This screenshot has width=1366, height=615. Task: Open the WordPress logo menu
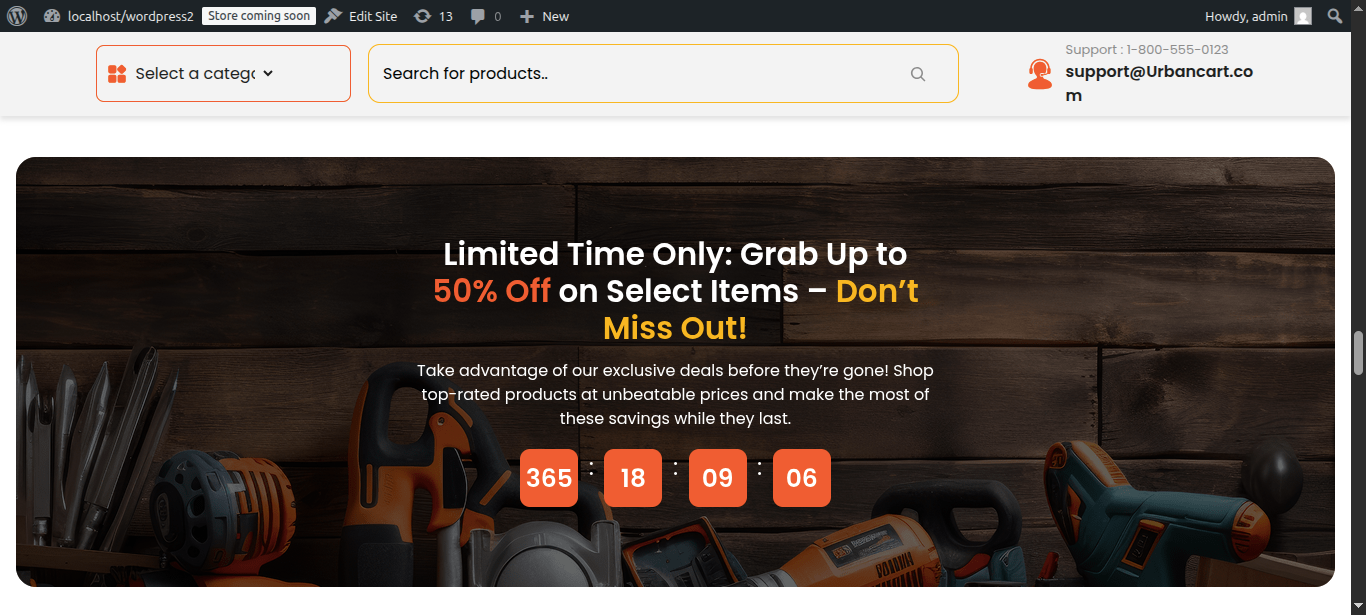pyautogui.click(x=16, y=16)
